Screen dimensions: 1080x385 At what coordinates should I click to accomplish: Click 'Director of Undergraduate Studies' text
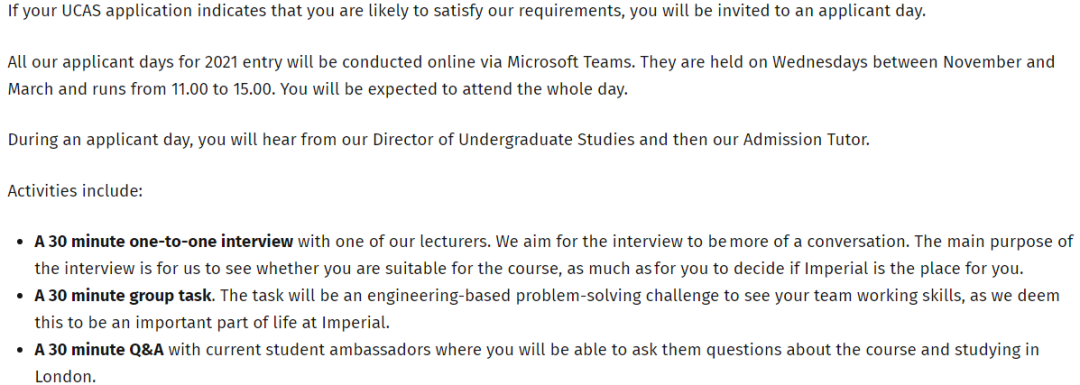click(503, 140)
